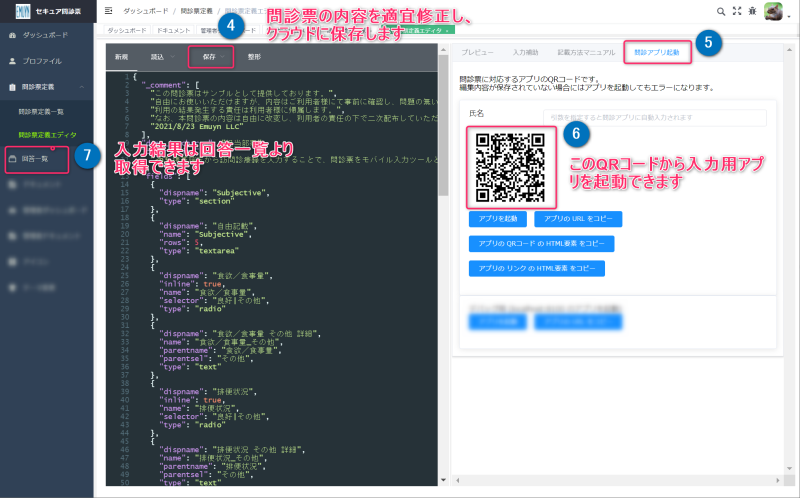The width and height of the screenshot is (800, 498).
Task: Click the 回答一覧 inbox icon
Action: (13, 159)
